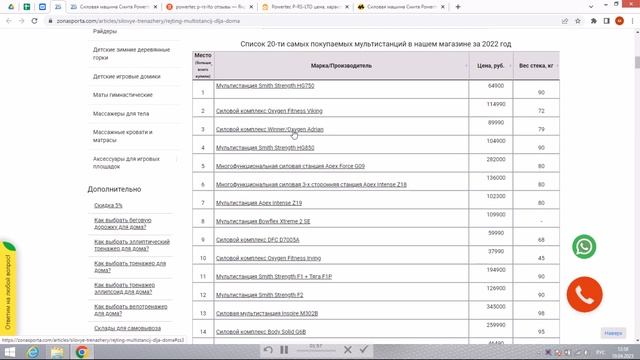Click the page vertical scrollbar thumb
The width and height of the screenshot is (640, 360).
pos(637,62)
